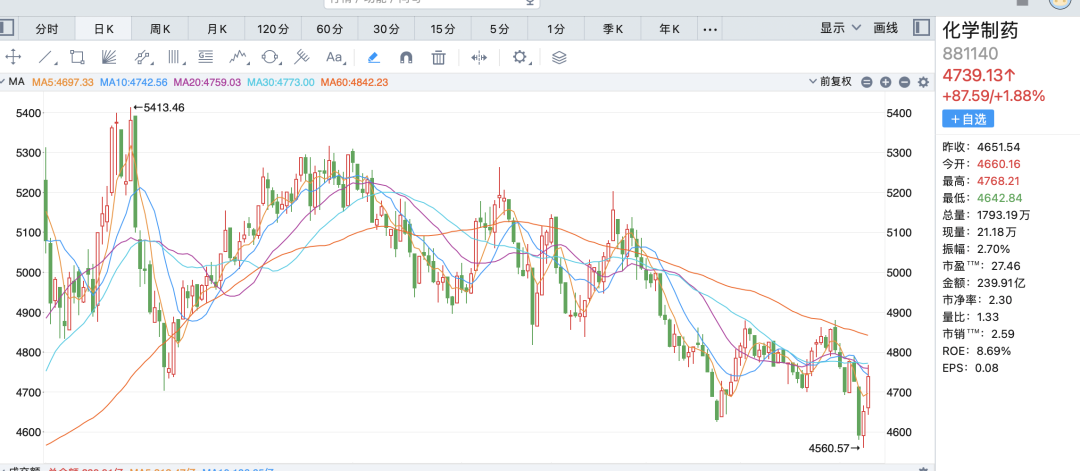Click the circled minus icon beside the gear
Viewport: 1080px width, 471px height.
click(904, 82)
